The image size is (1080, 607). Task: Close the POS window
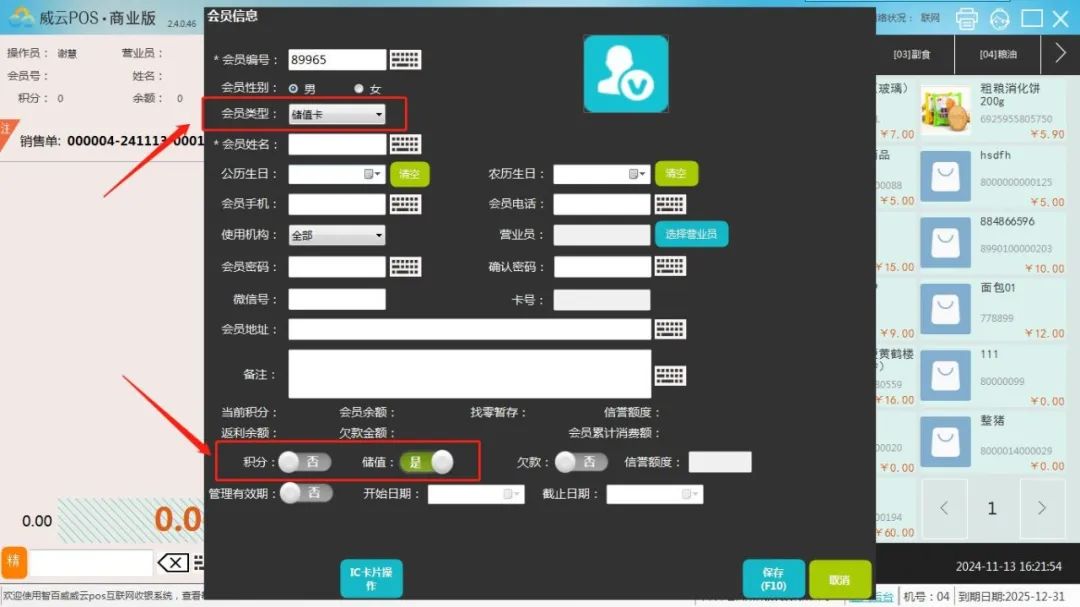coord(1061,19)
